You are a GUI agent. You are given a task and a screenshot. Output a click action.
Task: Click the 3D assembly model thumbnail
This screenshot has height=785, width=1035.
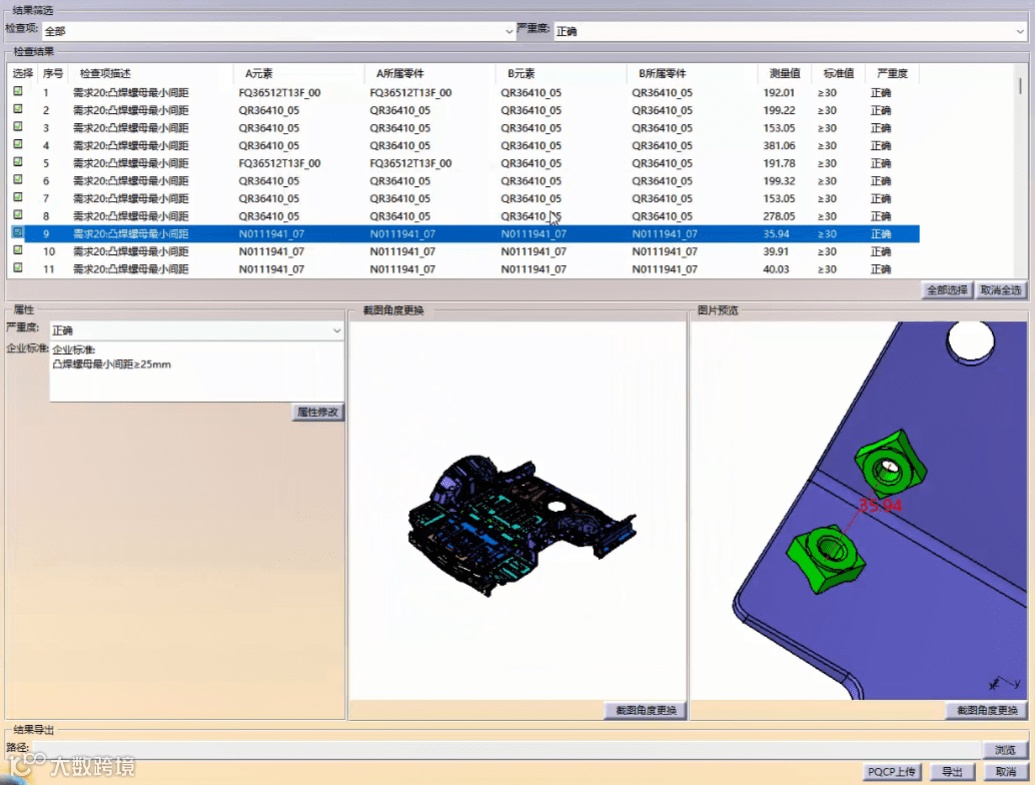[x=521, y=524]
